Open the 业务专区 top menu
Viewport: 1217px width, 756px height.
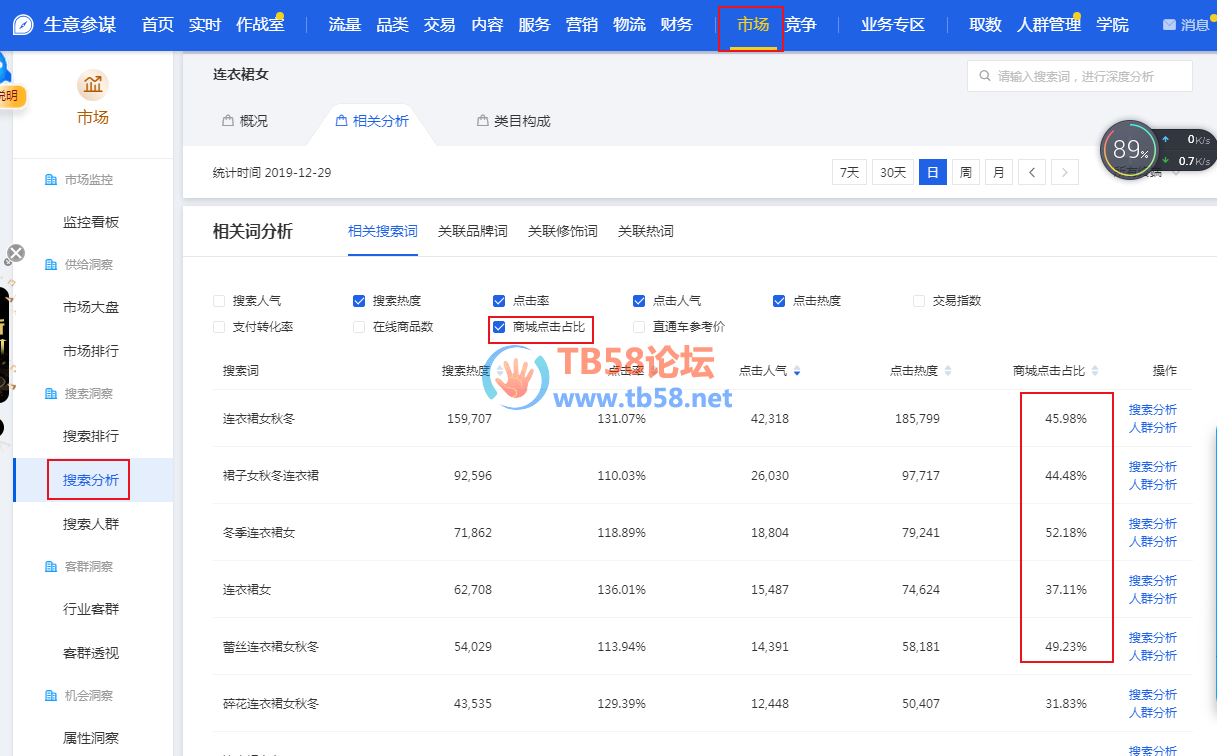click(893, 25)
